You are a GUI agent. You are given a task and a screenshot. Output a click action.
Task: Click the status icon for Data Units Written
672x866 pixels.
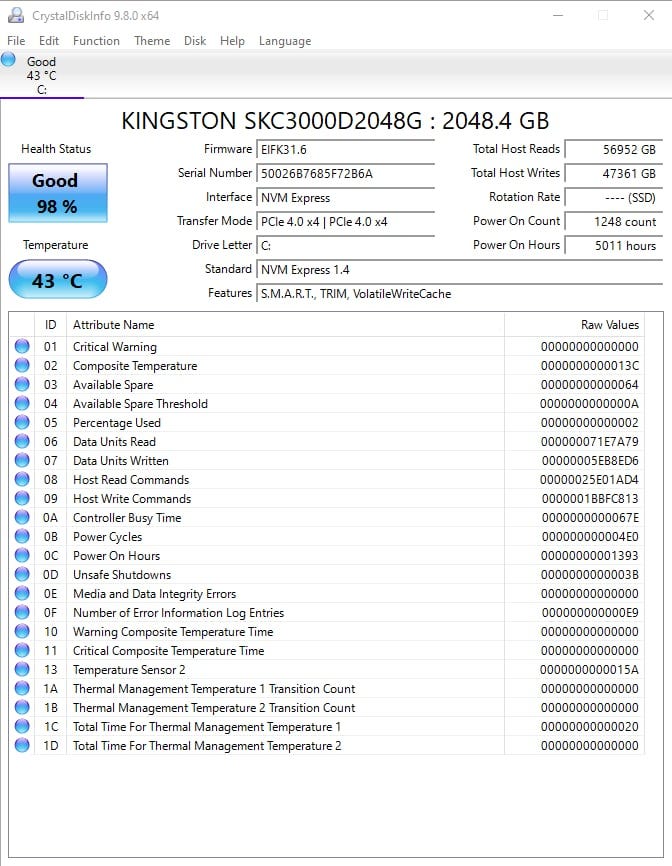[22, 460]
